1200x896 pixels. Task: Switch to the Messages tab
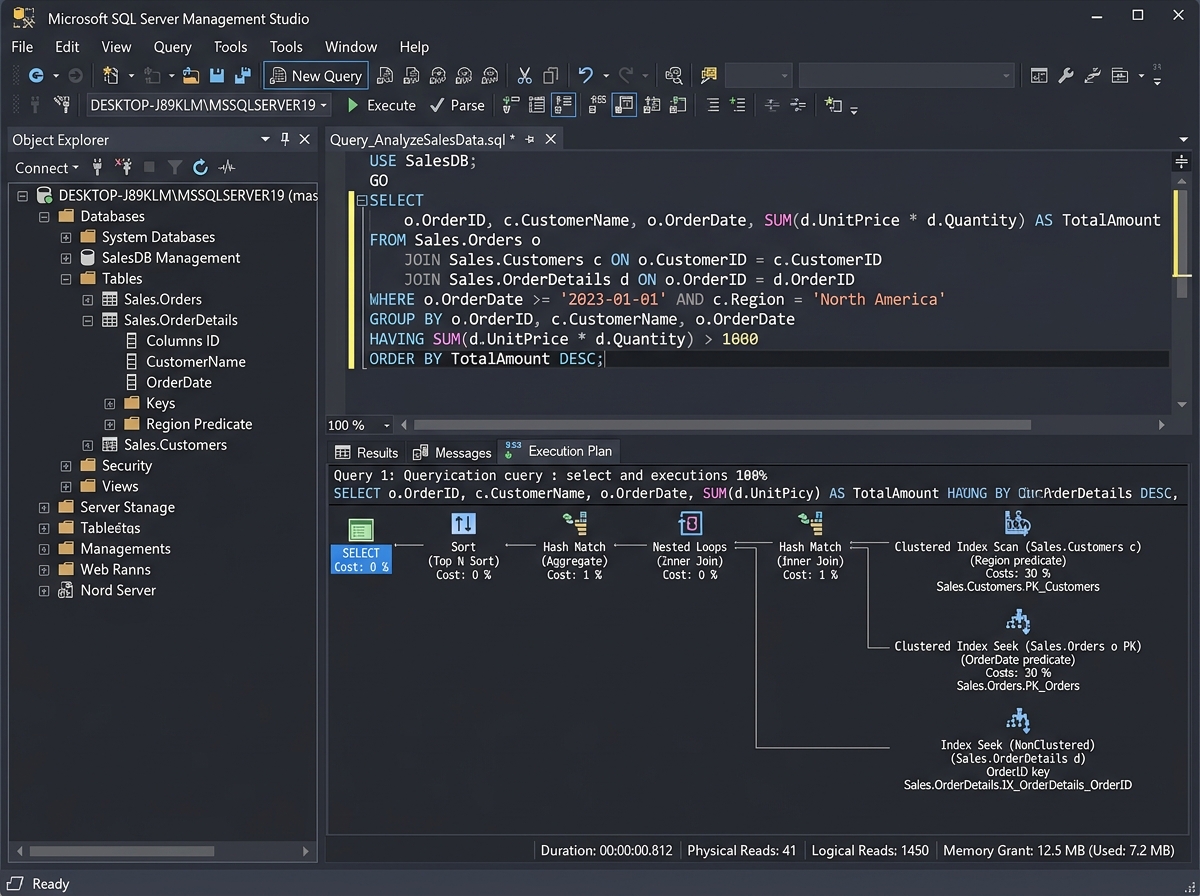[452, 452]
